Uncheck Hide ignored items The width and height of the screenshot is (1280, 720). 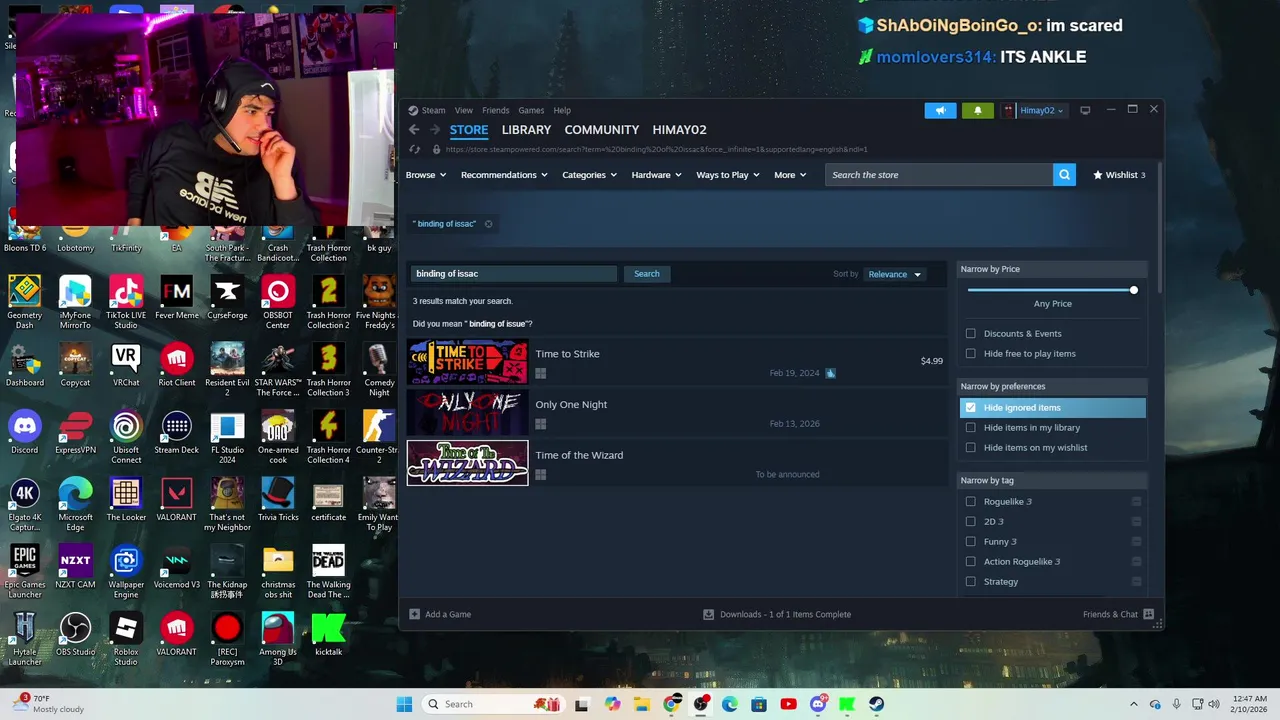point(970,408)
